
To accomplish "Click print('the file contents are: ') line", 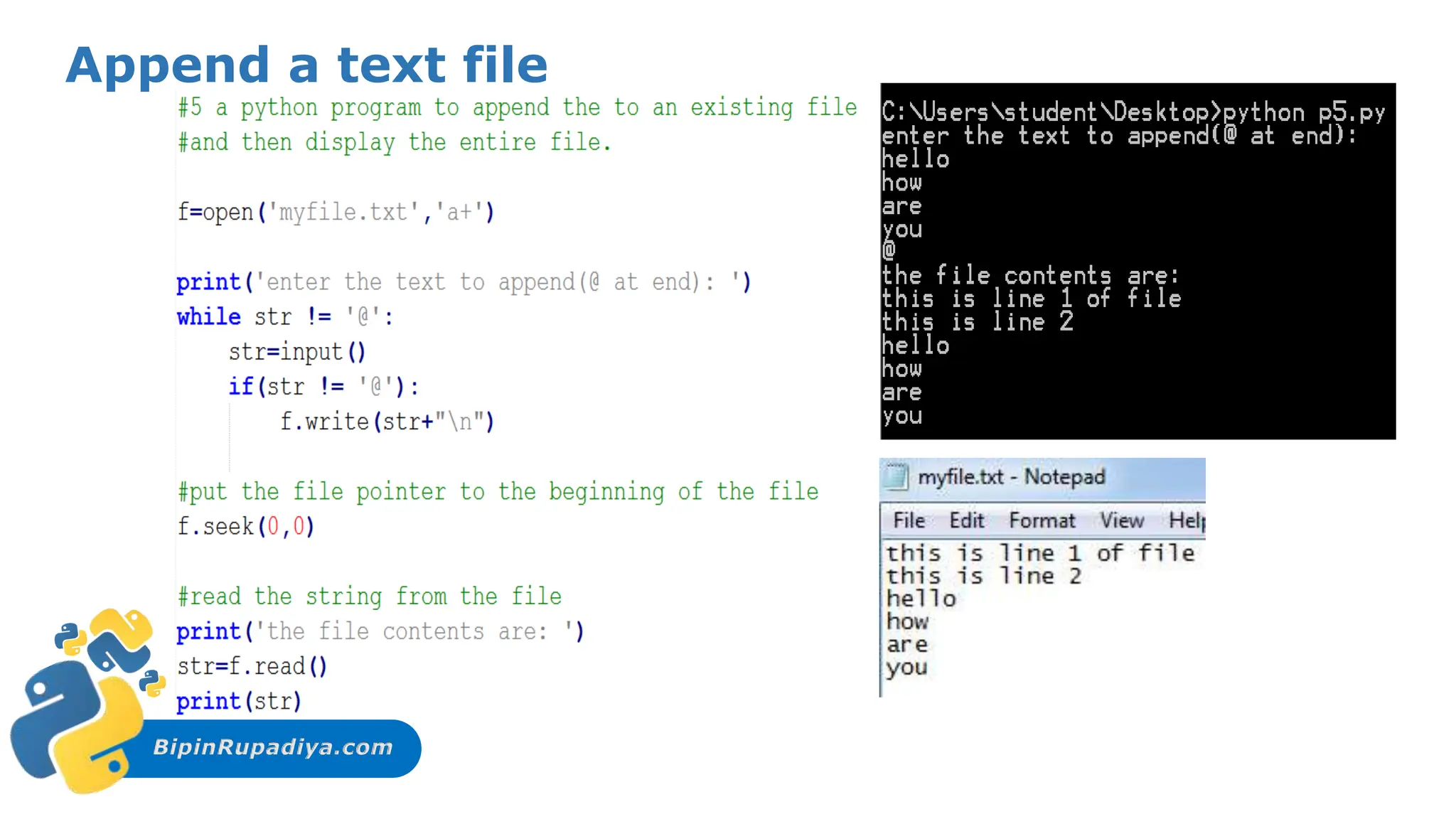I will tap(380, 631).
